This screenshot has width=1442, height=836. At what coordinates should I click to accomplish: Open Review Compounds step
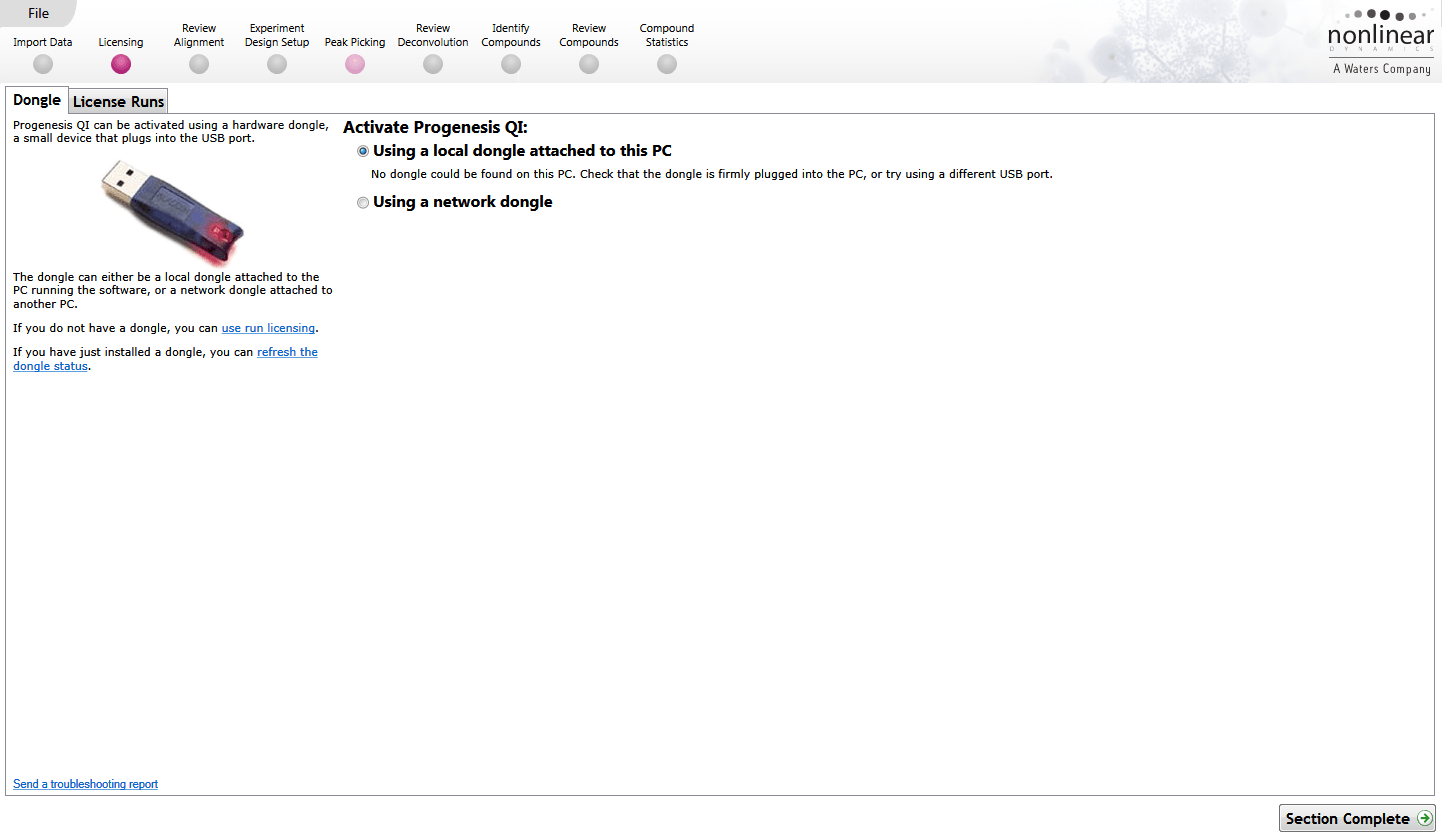tap(589, 49)
